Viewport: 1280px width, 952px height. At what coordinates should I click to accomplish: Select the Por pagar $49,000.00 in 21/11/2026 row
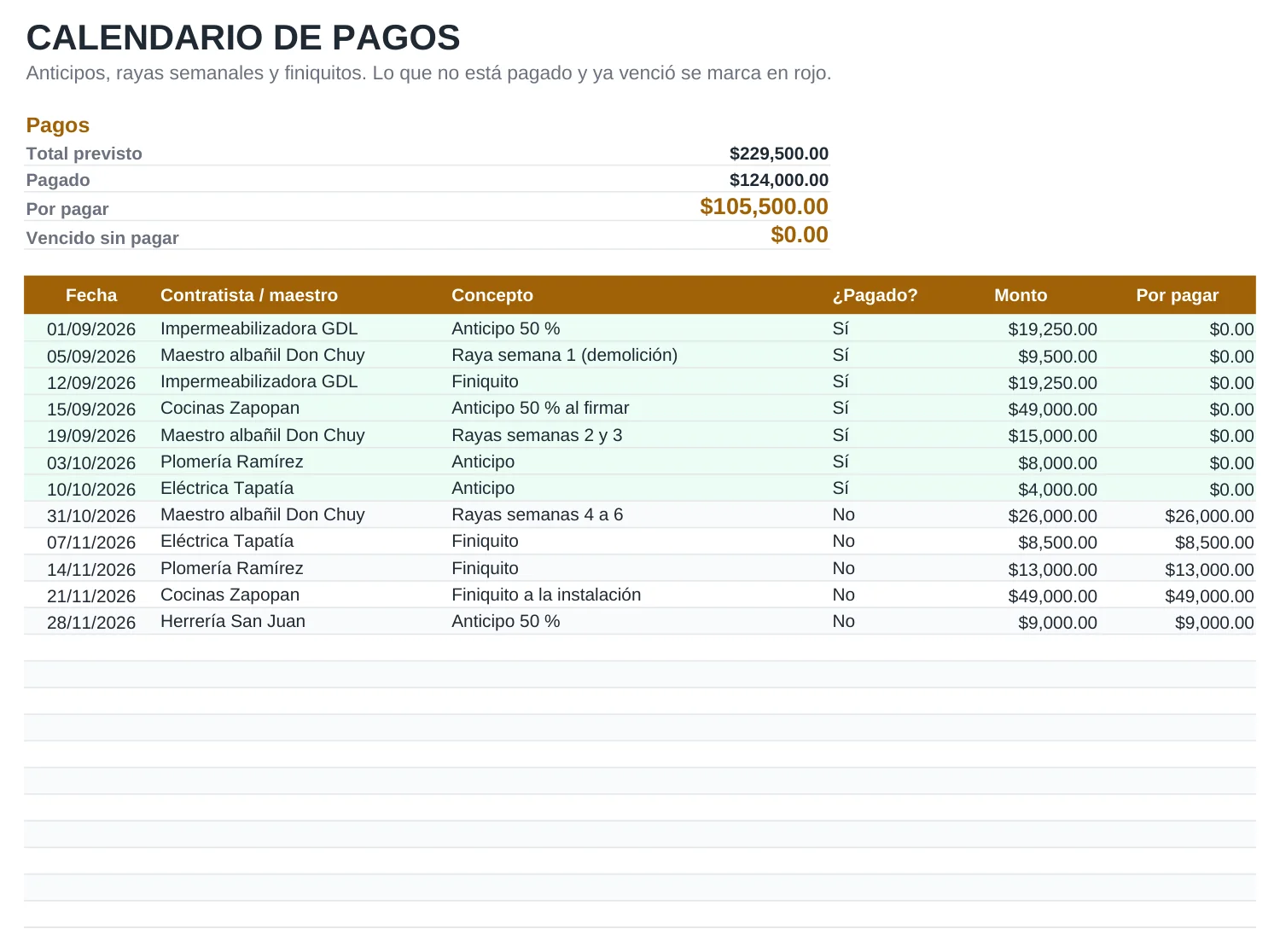pyautogui.click(x=1209, y=596)
